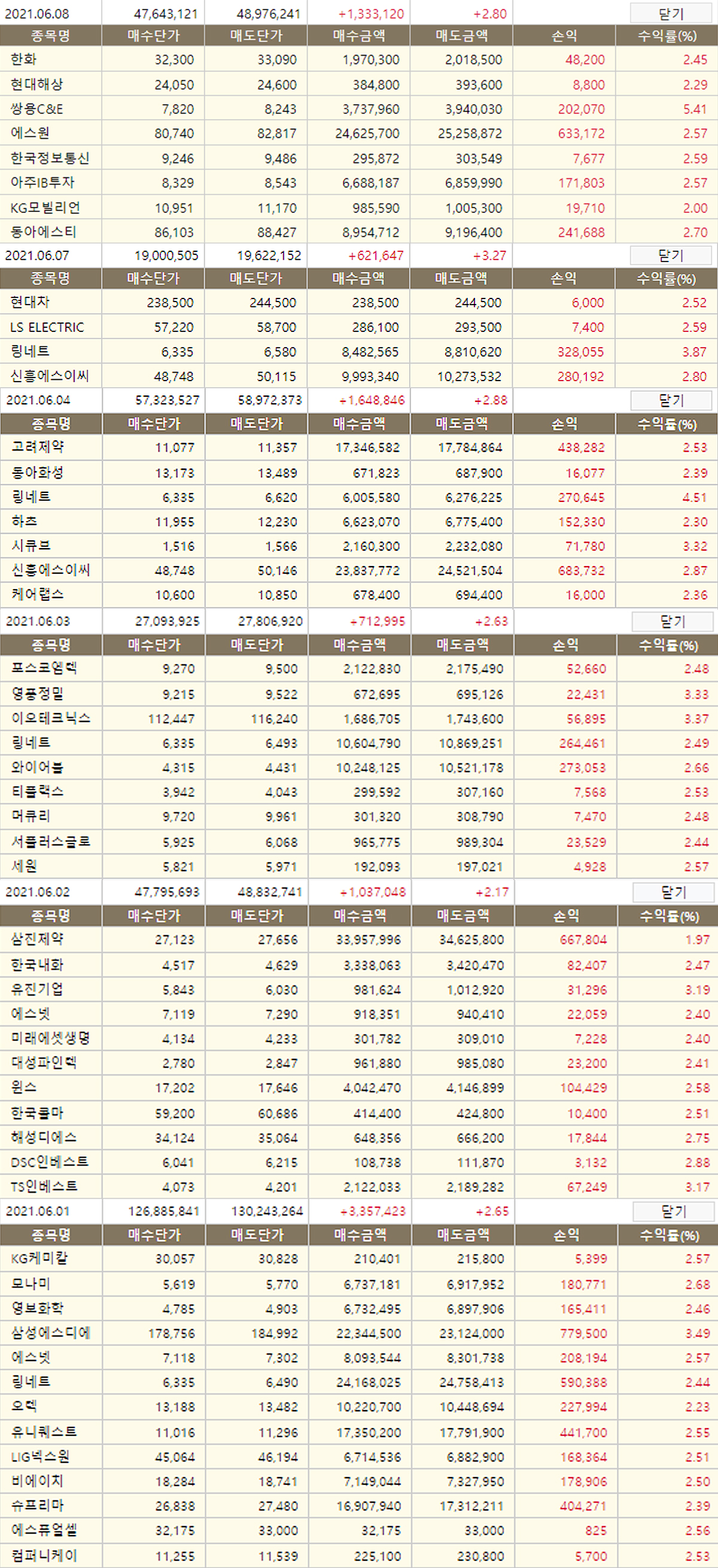This screenshot has width=718, height=1568.
Task: Click stock name 유진기업
Action: pos(37,989)
